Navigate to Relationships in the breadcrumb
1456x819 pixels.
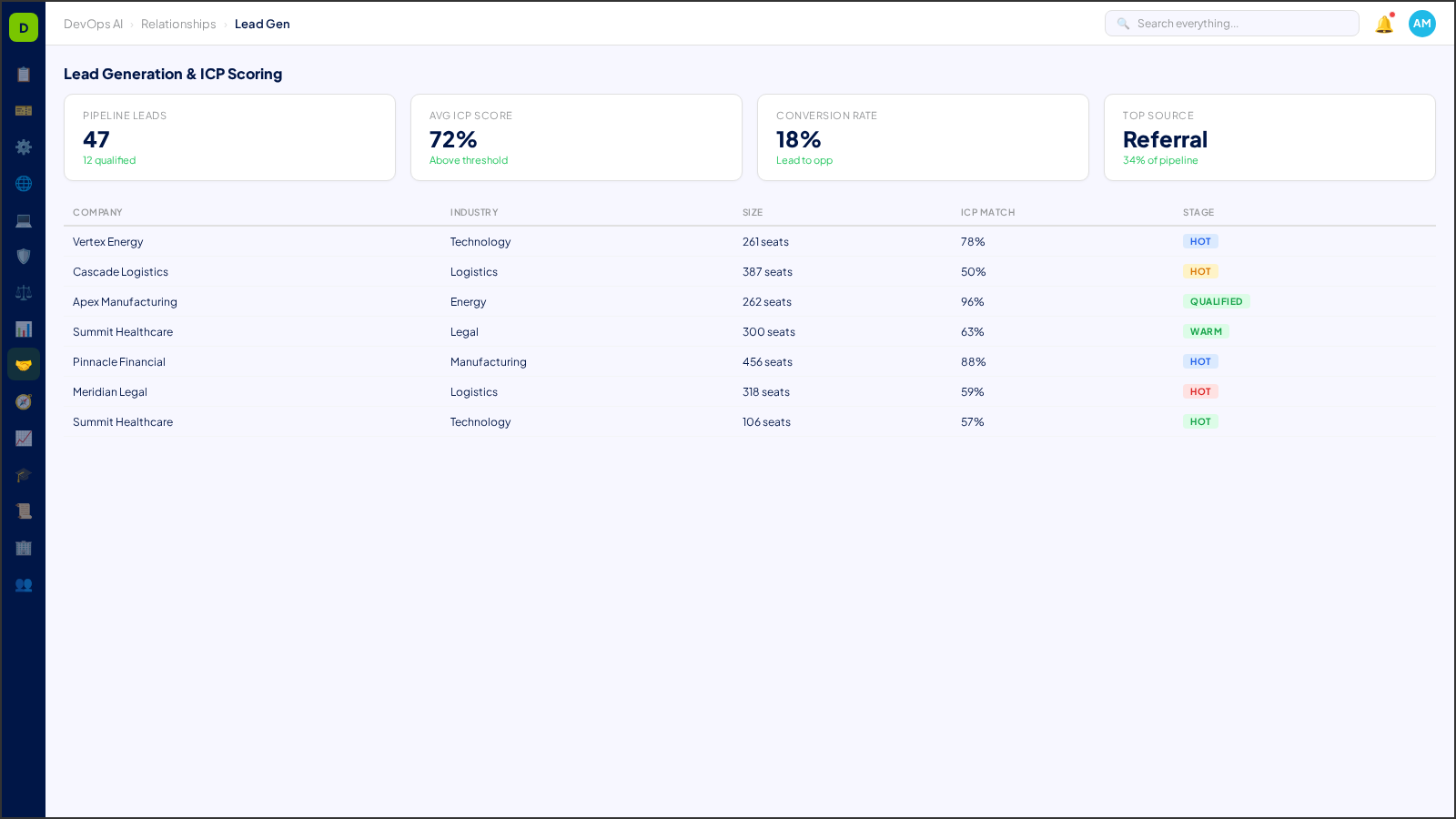pos(178,24)
